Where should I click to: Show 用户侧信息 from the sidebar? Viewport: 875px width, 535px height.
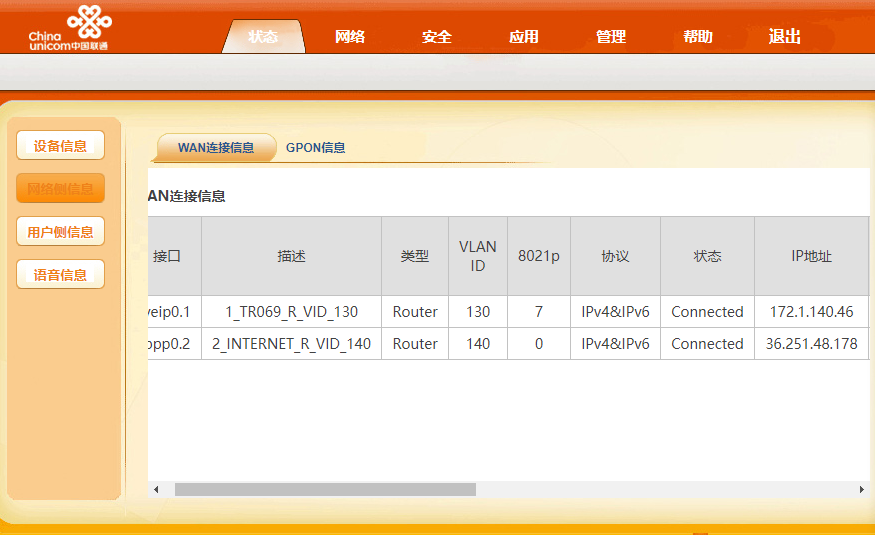click(x=60, y=232)
